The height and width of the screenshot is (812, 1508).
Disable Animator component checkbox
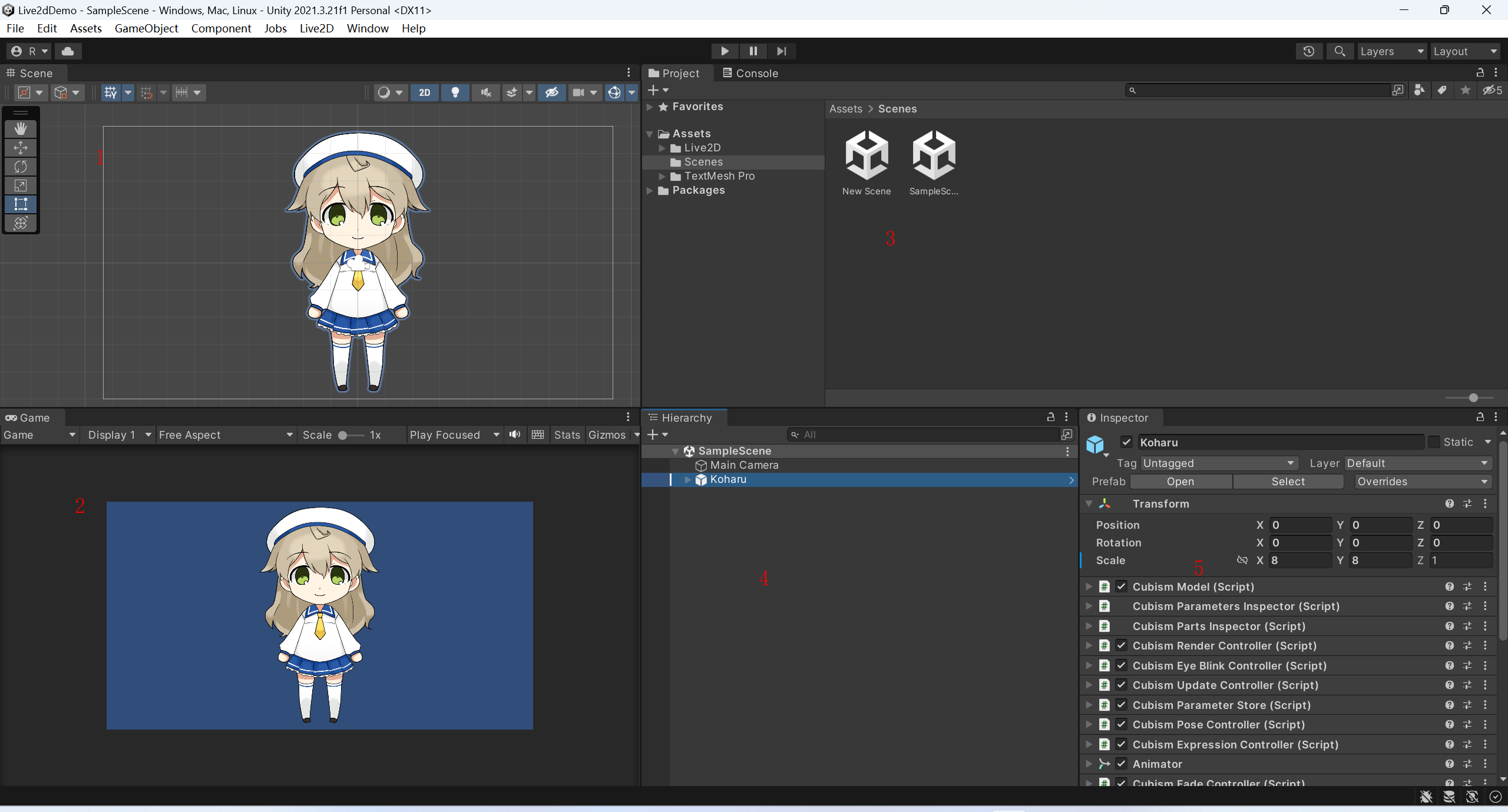coord(1121,764)
